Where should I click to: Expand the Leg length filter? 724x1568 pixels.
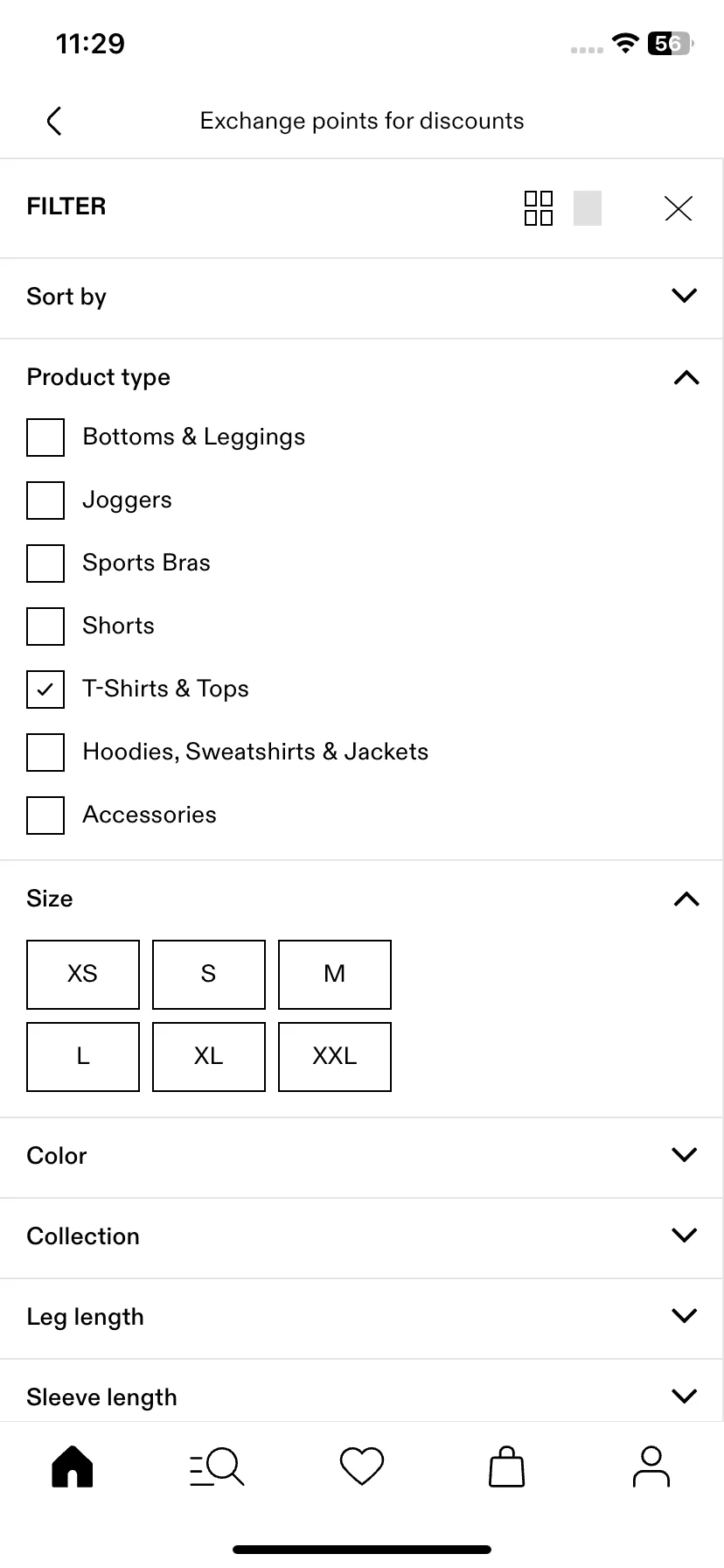(x=362, y=1318)
